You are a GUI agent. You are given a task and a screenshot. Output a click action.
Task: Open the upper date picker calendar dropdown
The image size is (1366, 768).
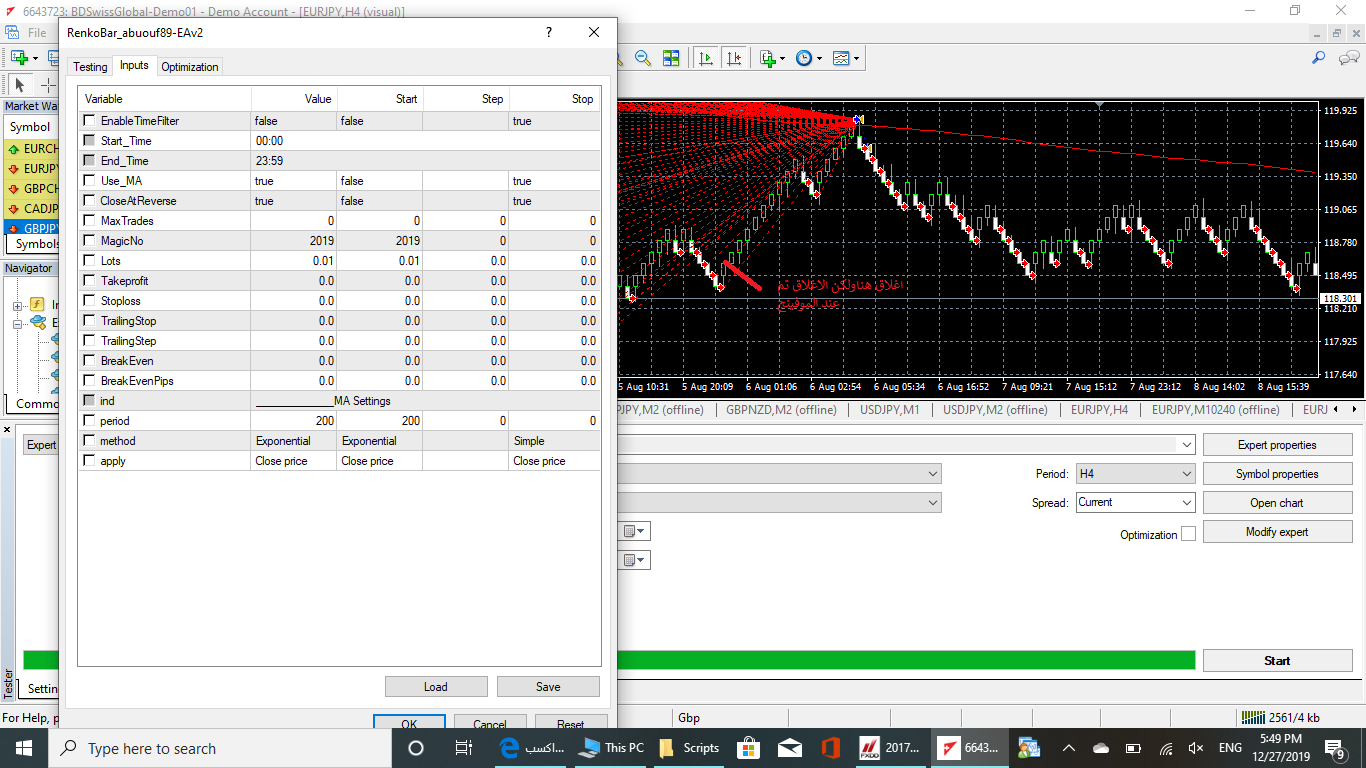point(636,531)
